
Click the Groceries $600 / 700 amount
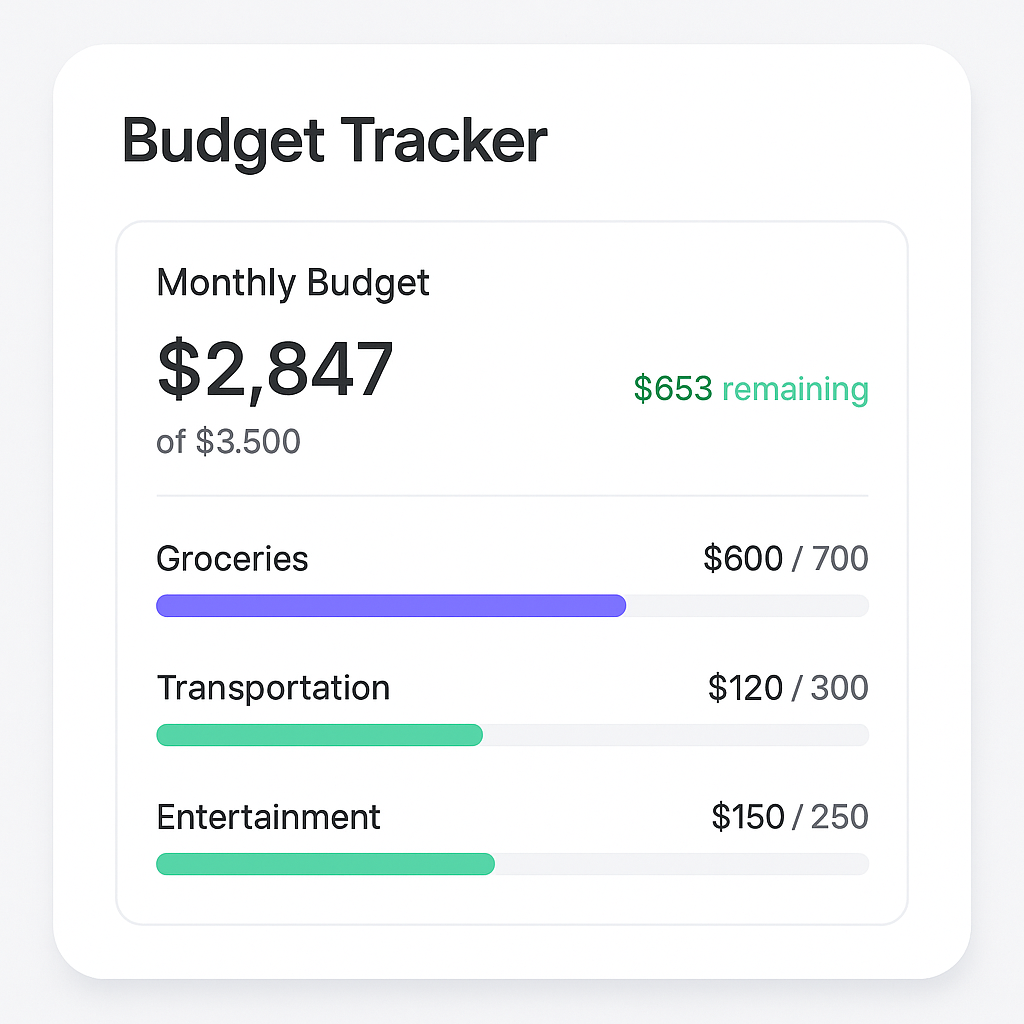[786, 558]
